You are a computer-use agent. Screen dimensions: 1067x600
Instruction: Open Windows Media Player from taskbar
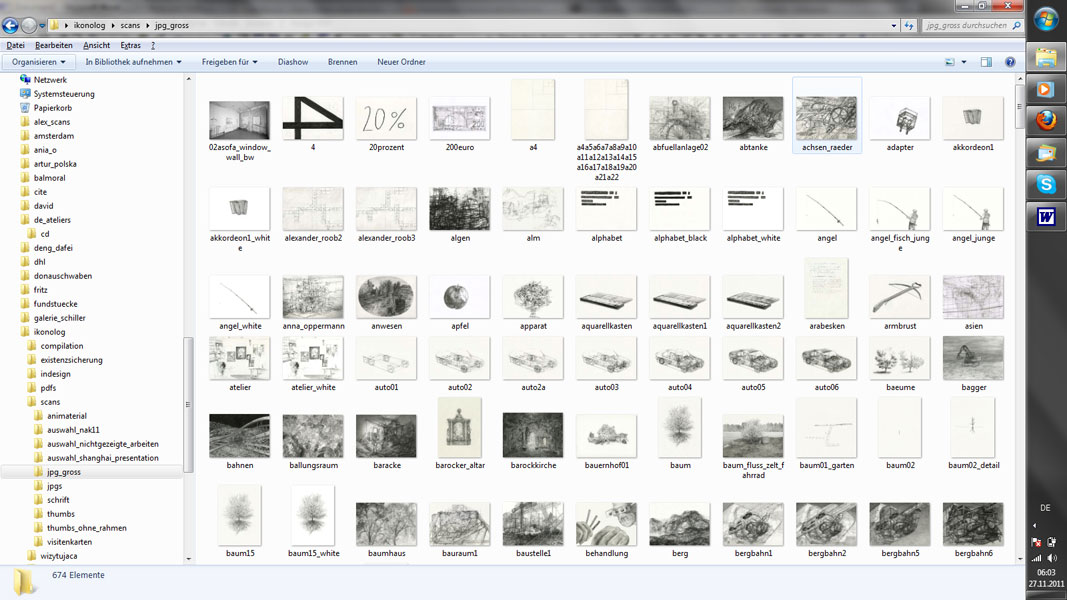click(1046, 88)
